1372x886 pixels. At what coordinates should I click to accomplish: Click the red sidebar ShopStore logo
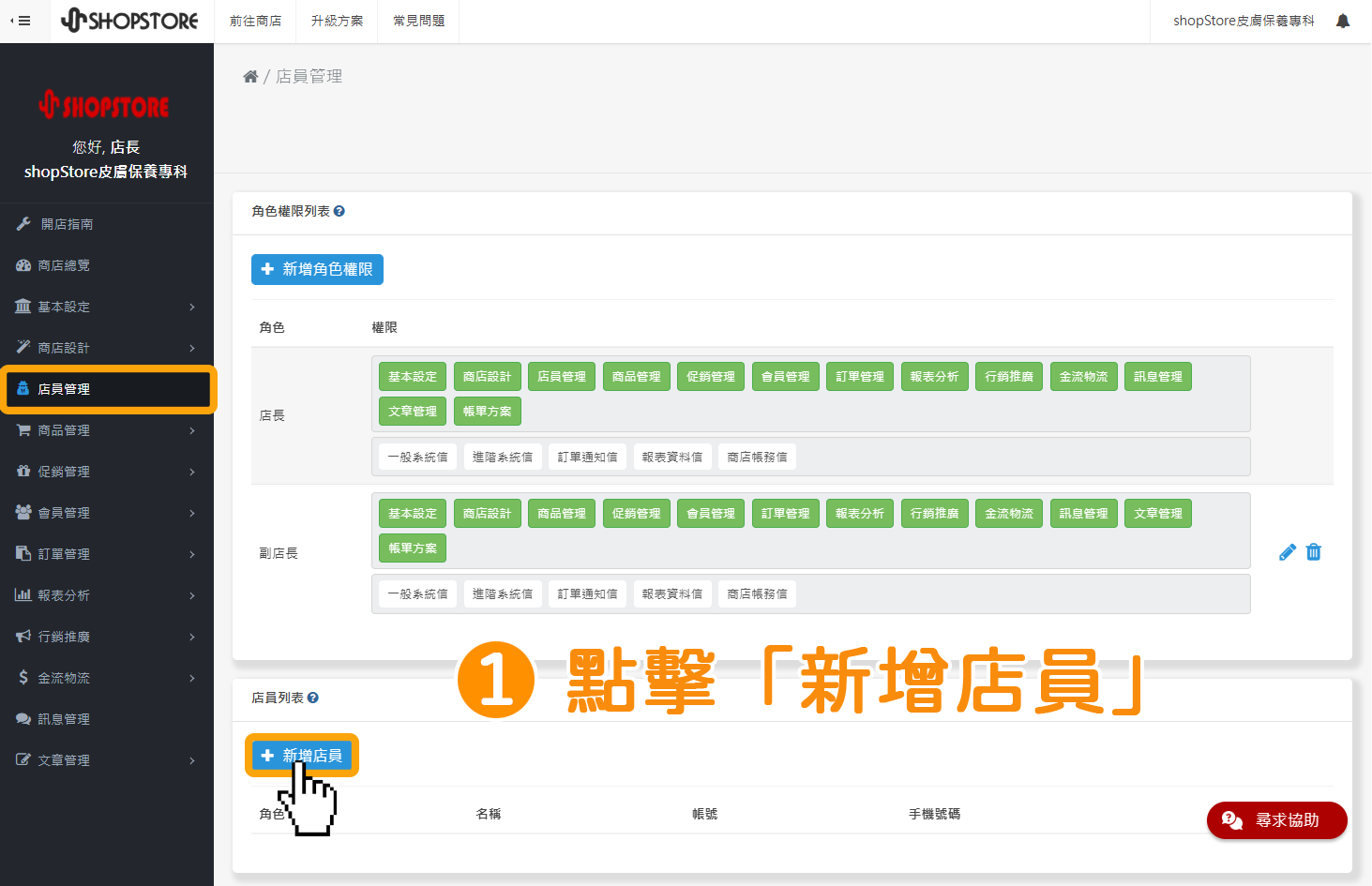point(105,104)
